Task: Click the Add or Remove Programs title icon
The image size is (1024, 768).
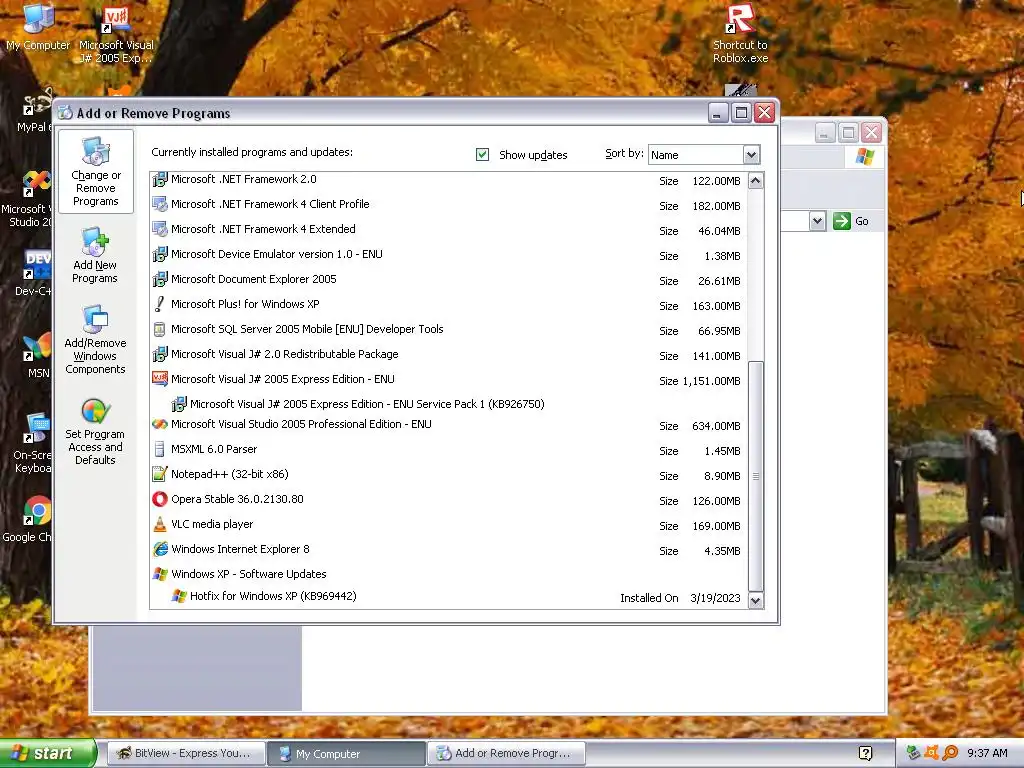Action: point(65,113)
